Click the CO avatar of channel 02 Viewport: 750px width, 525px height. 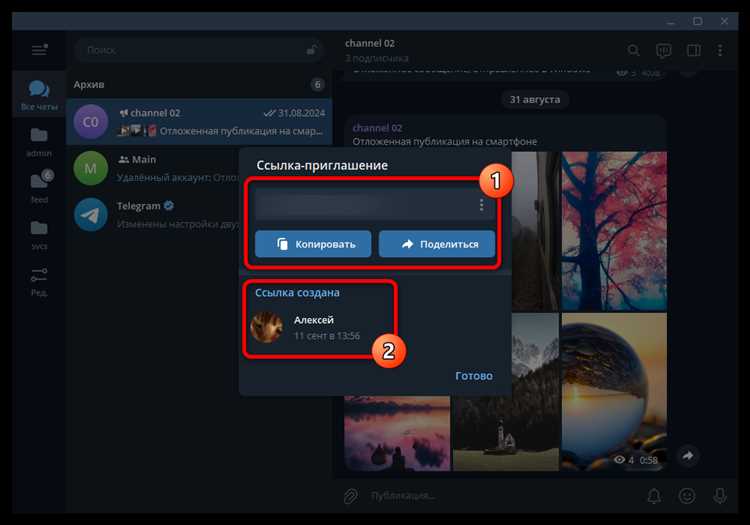(x=91, y=122)
